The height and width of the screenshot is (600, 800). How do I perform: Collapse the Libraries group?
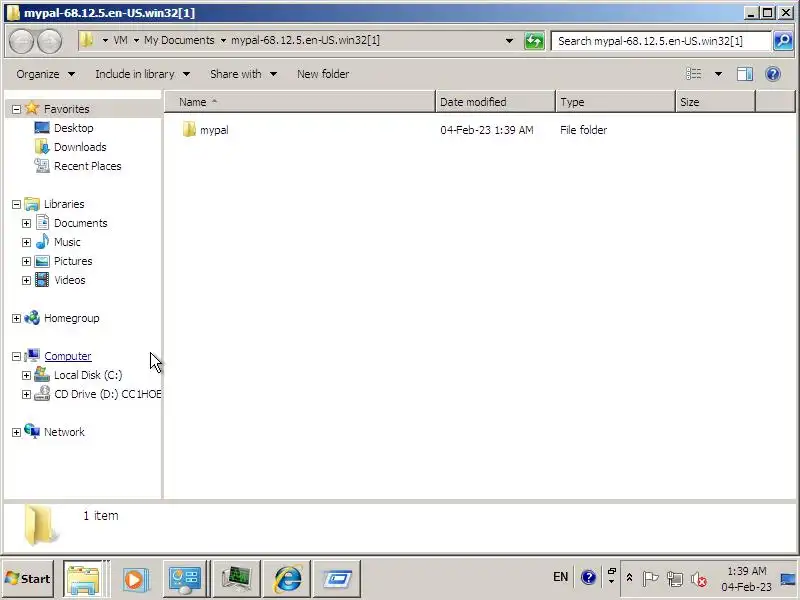tap(16, 204)
